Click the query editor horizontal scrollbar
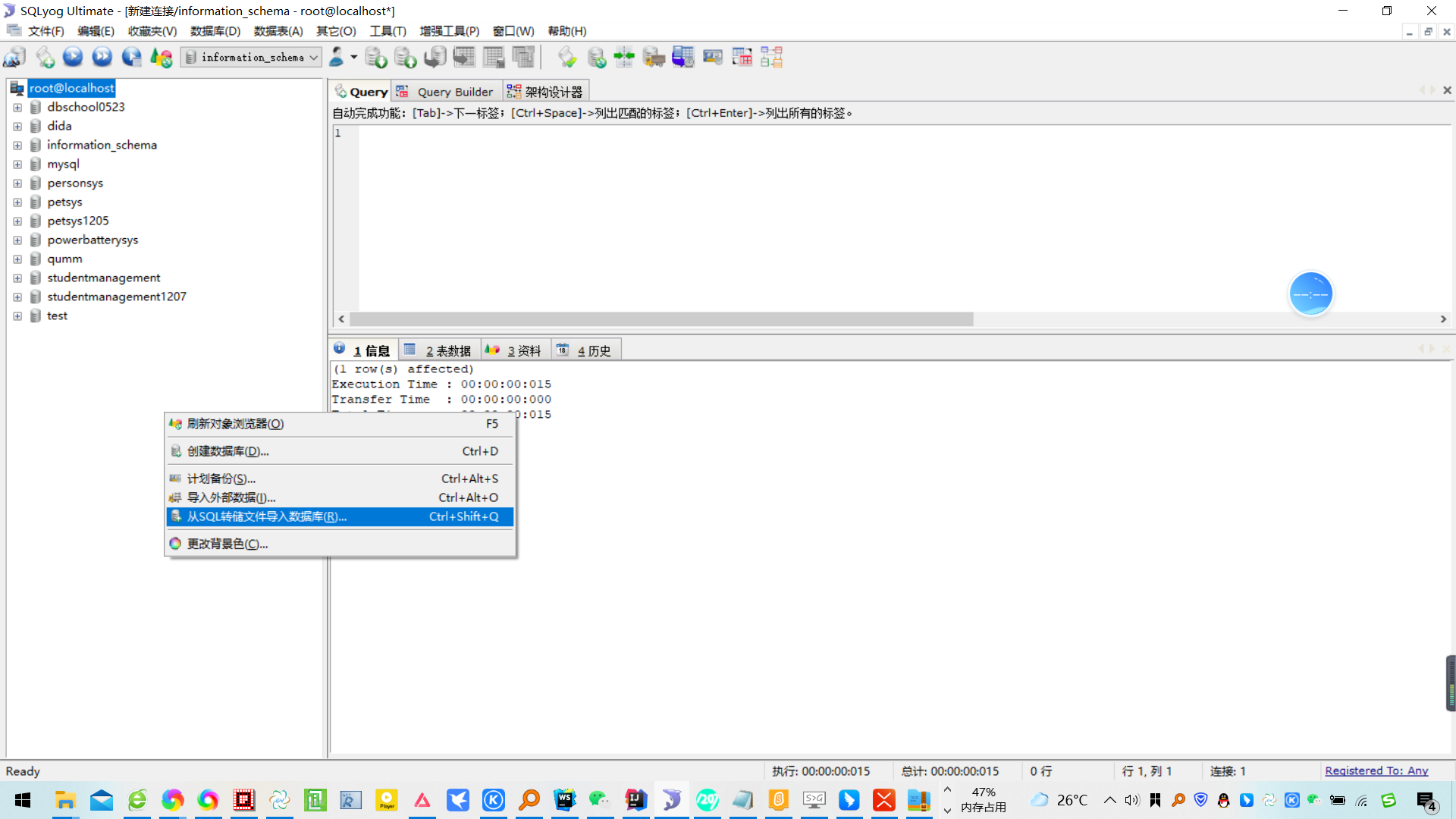The image size is (1456, 819). tap(661, 319)
